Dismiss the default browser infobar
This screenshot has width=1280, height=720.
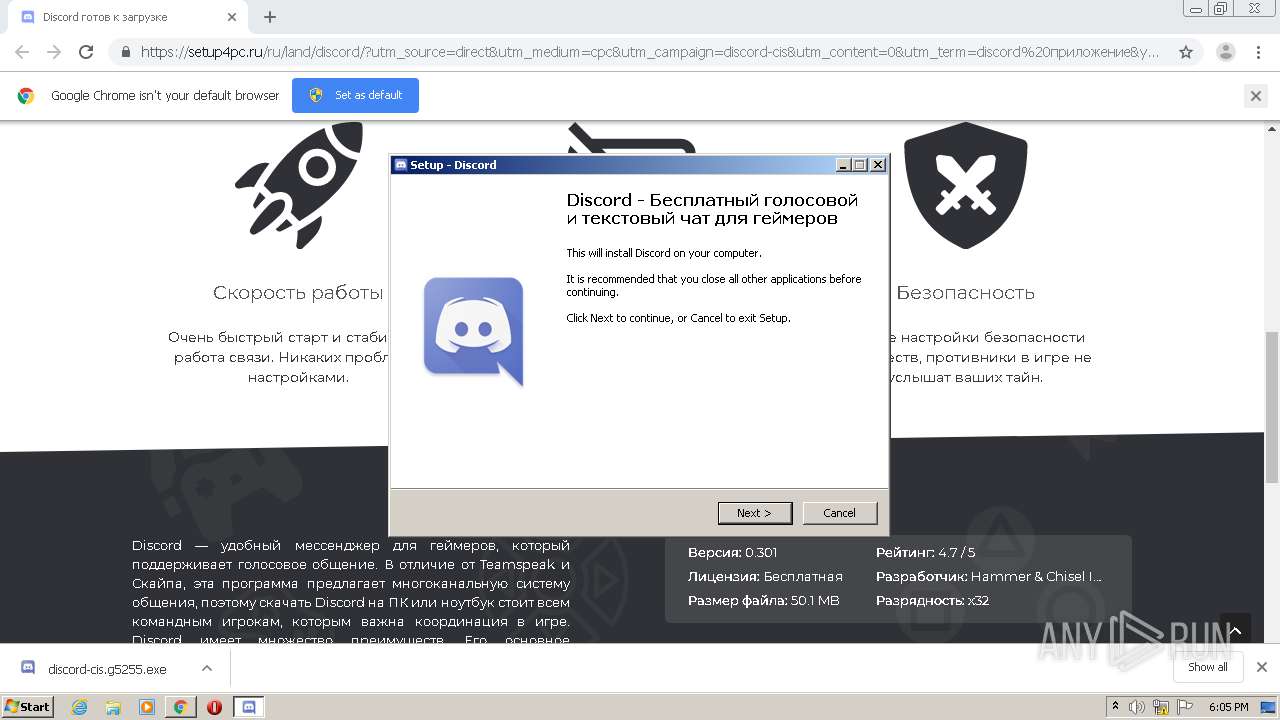[x=1256, y=96]
